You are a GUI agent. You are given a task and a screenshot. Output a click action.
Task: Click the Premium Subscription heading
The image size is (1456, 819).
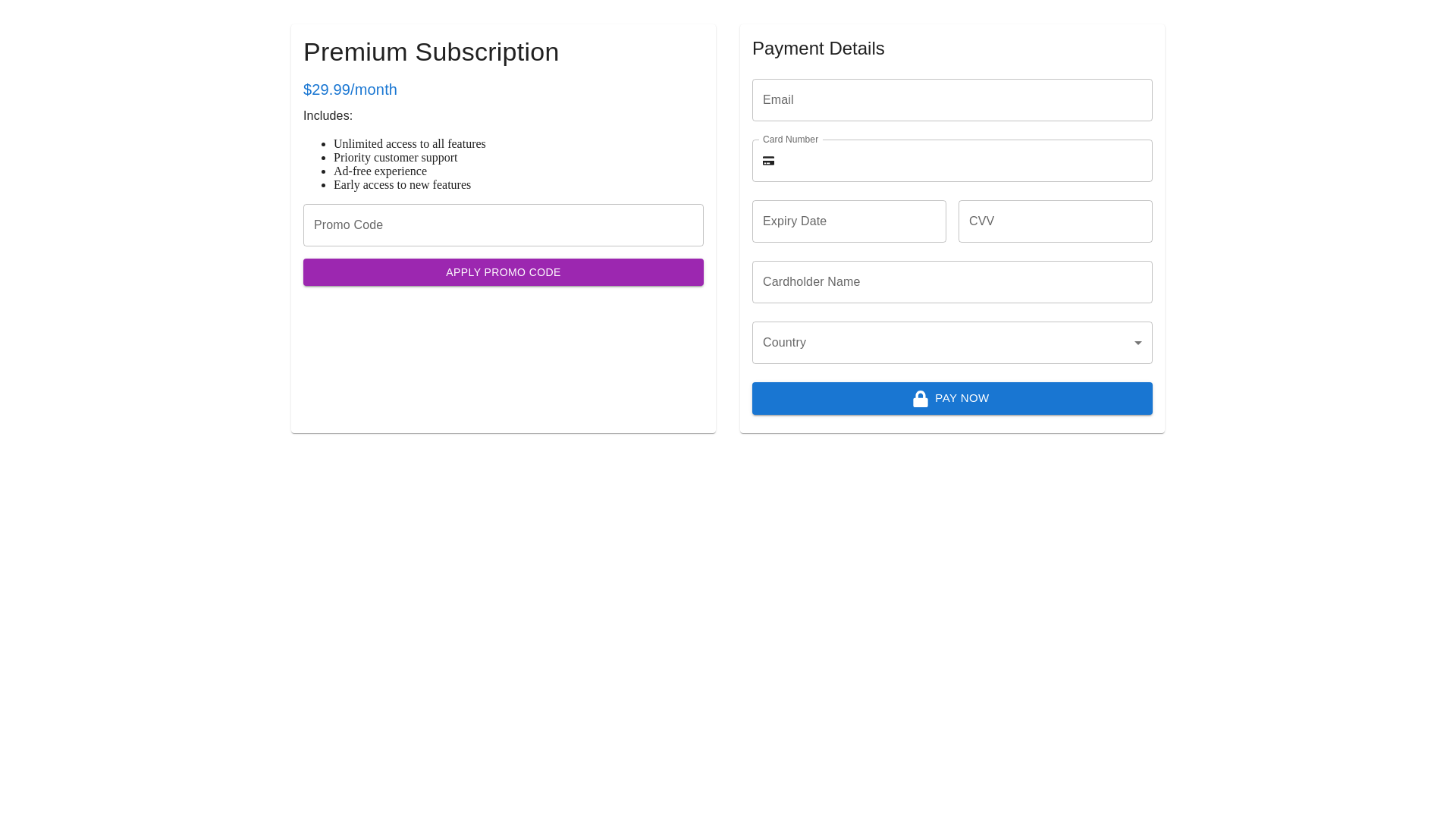431,52
